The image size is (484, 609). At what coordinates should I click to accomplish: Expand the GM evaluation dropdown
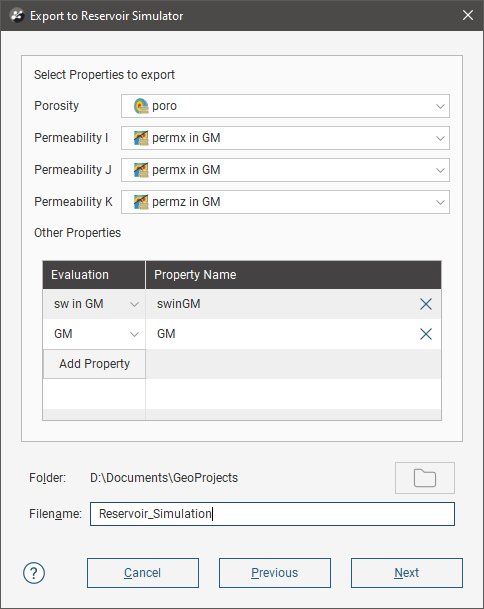(94, 334)
